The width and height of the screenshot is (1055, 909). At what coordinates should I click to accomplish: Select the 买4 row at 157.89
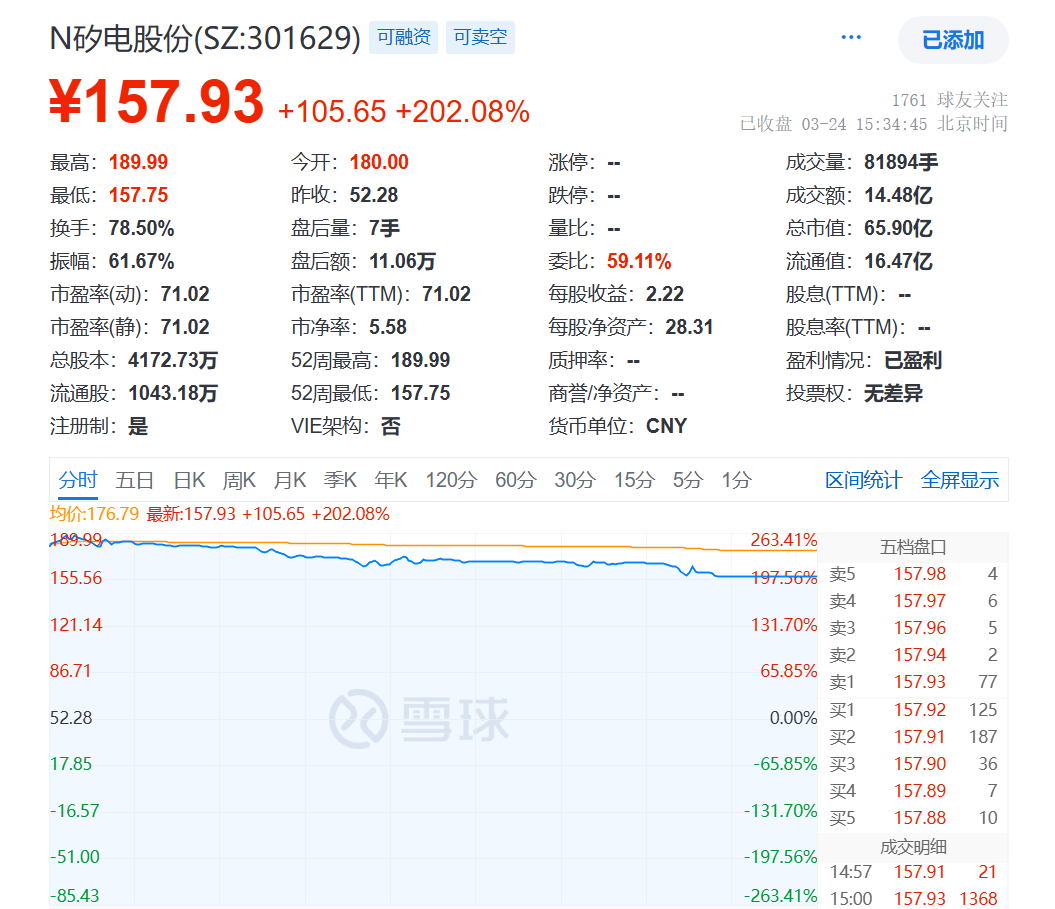(913, 791)
